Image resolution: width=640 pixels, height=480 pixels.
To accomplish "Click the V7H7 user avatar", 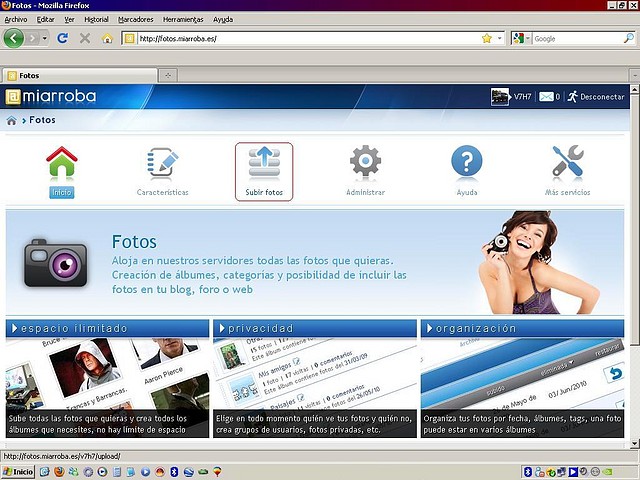I will pos(500,97).
